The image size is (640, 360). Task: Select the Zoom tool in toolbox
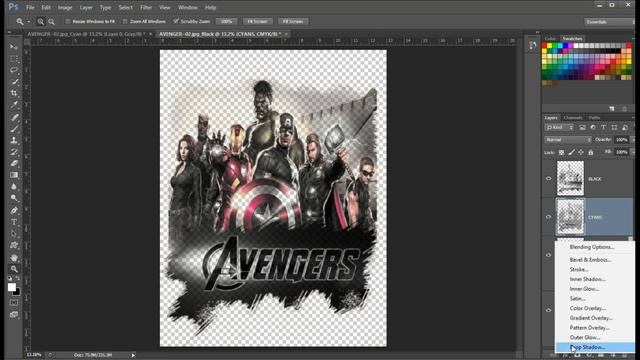click(14, 269)
